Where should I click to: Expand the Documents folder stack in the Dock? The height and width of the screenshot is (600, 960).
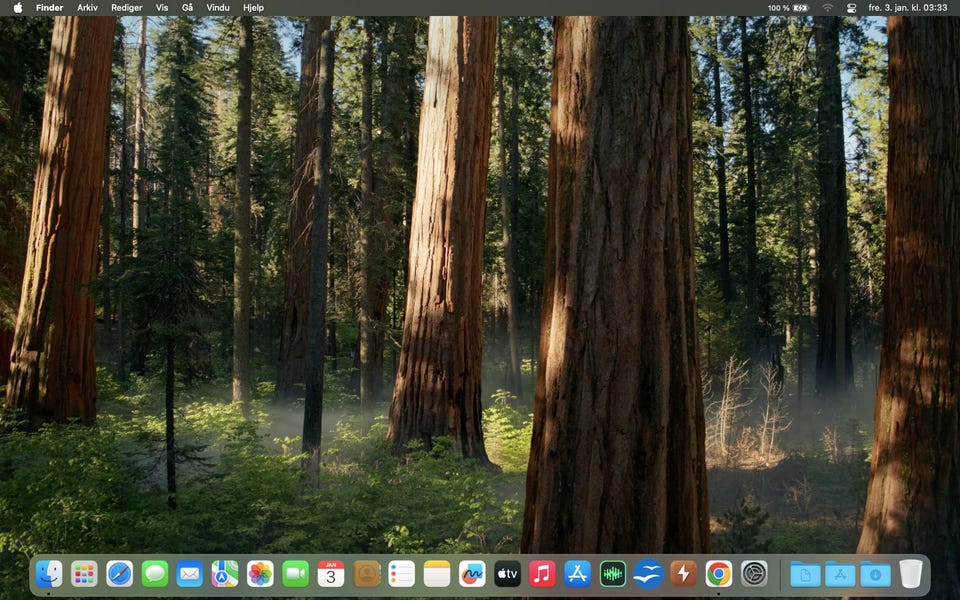[x=805, y=573]
